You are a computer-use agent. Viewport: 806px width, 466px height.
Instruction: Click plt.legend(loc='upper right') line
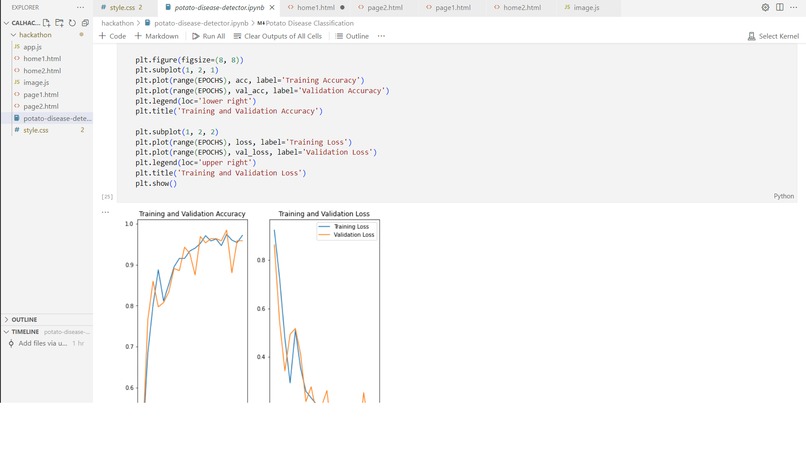(x=196, y=163)
